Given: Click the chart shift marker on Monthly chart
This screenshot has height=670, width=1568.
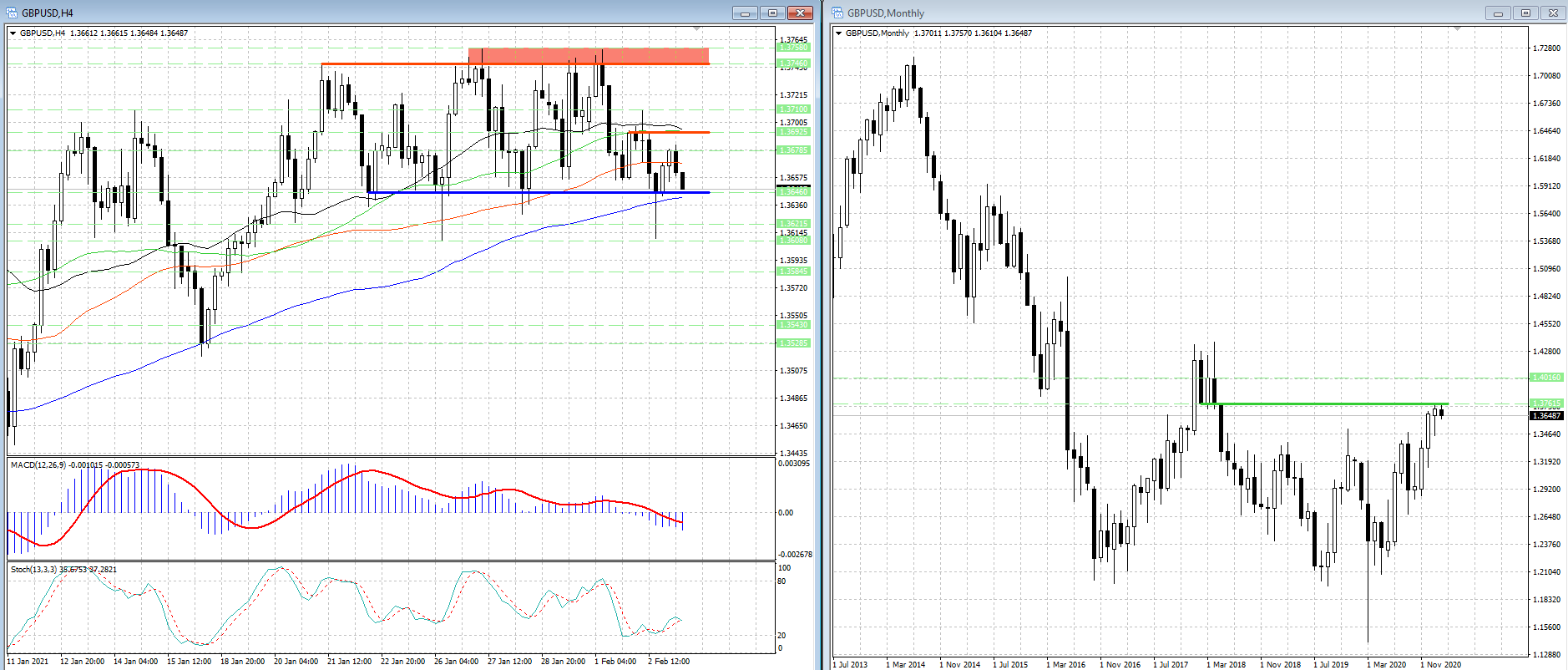Looking at the screenshot, I should (1457, 29).
